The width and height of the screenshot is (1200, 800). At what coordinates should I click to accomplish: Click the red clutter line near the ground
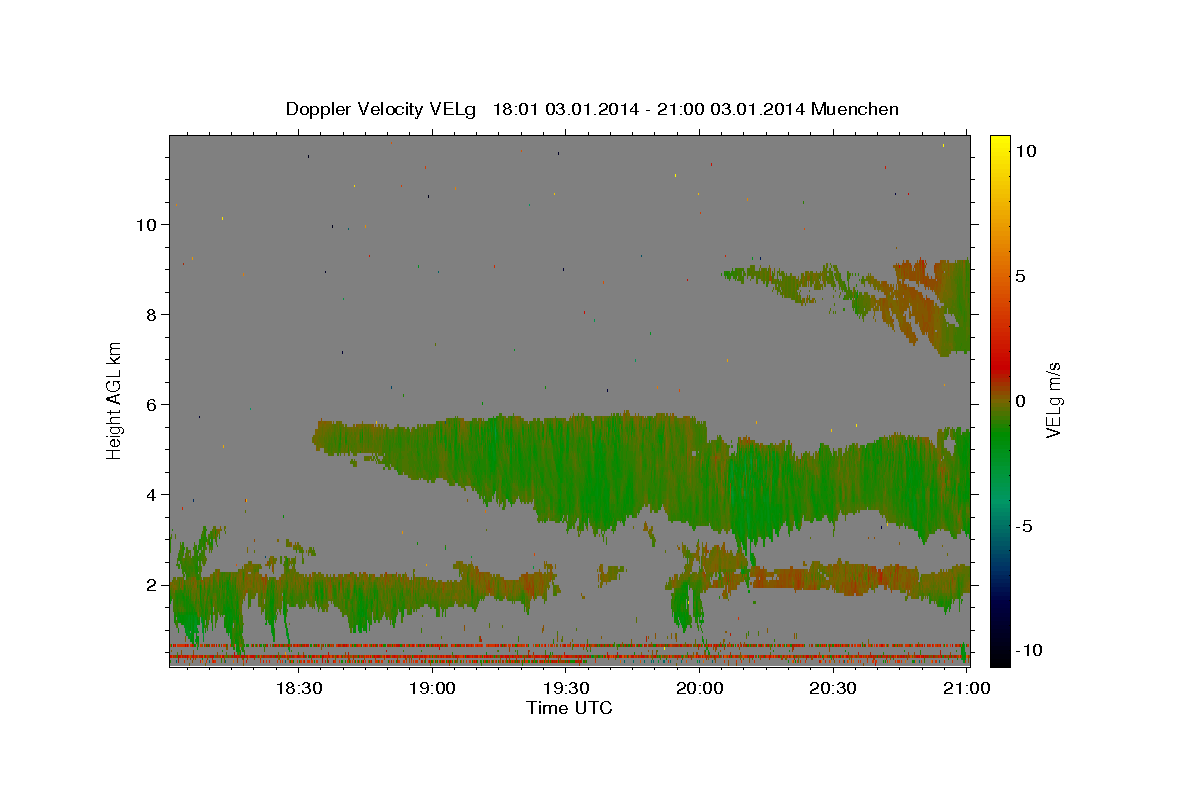[569, 646]
